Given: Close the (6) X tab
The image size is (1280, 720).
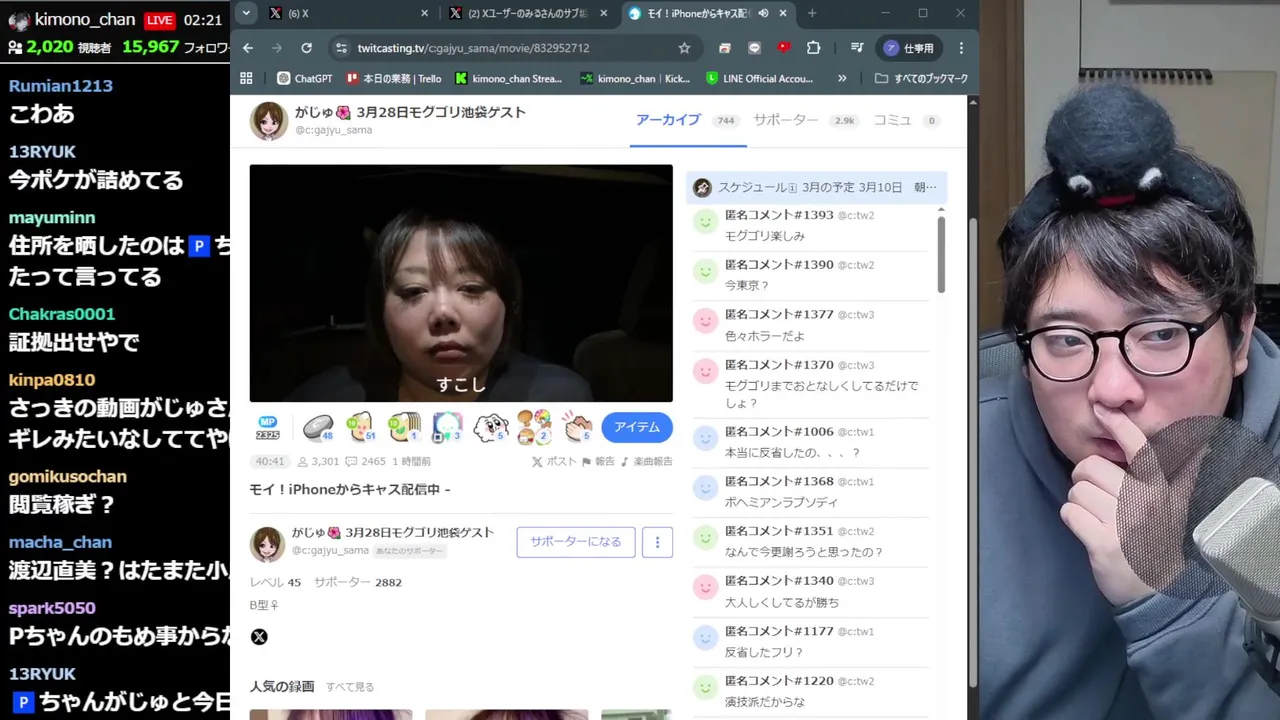Looking at the screenshot, I should (424, 13).
